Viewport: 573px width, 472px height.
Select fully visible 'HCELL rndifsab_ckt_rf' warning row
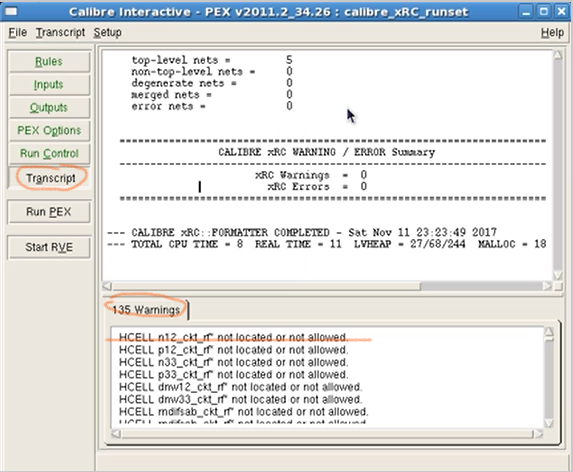point(244,412)
